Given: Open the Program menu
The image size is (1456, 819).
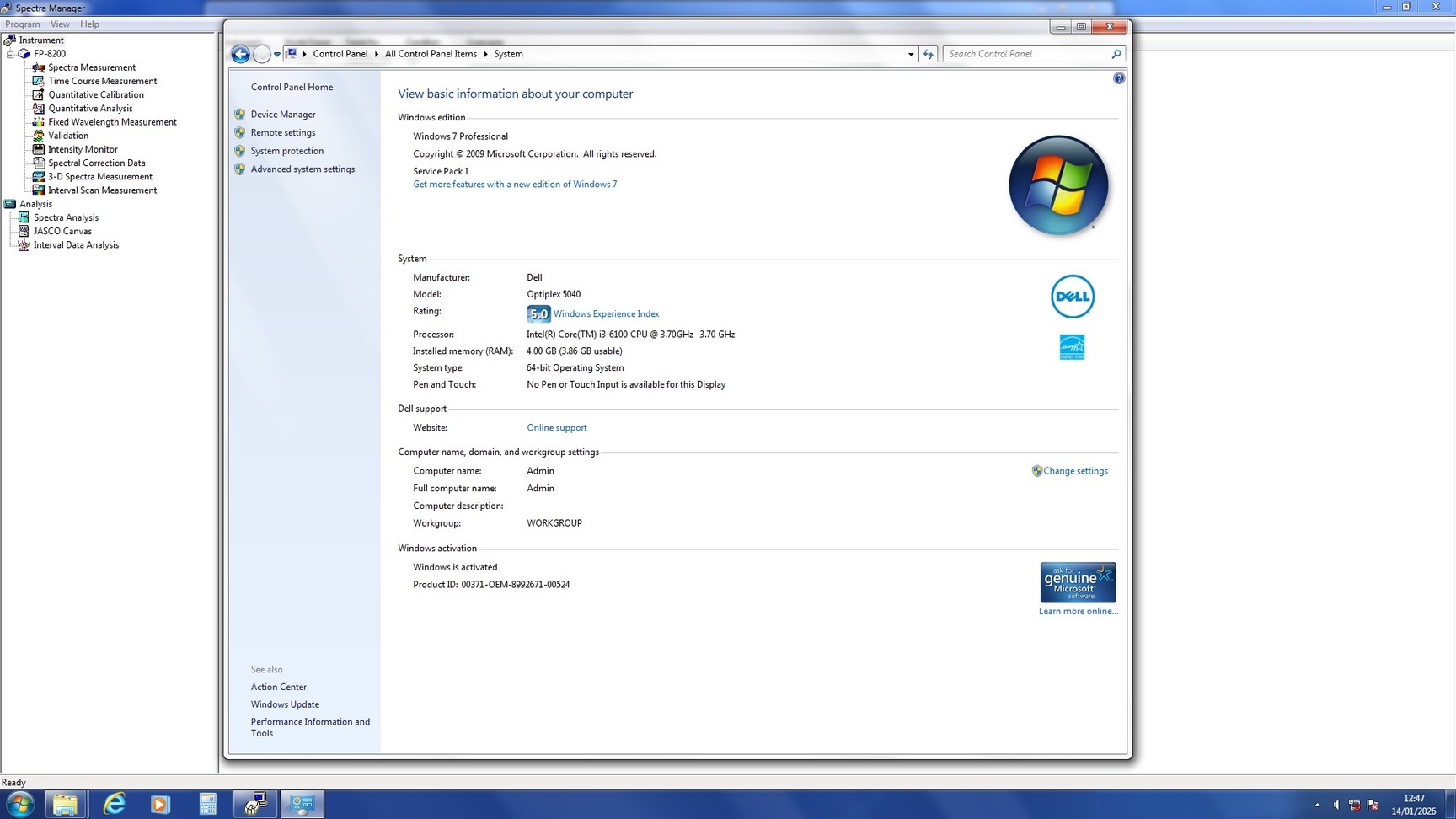Looking at the screenshot, I should [x=23, y=24].
